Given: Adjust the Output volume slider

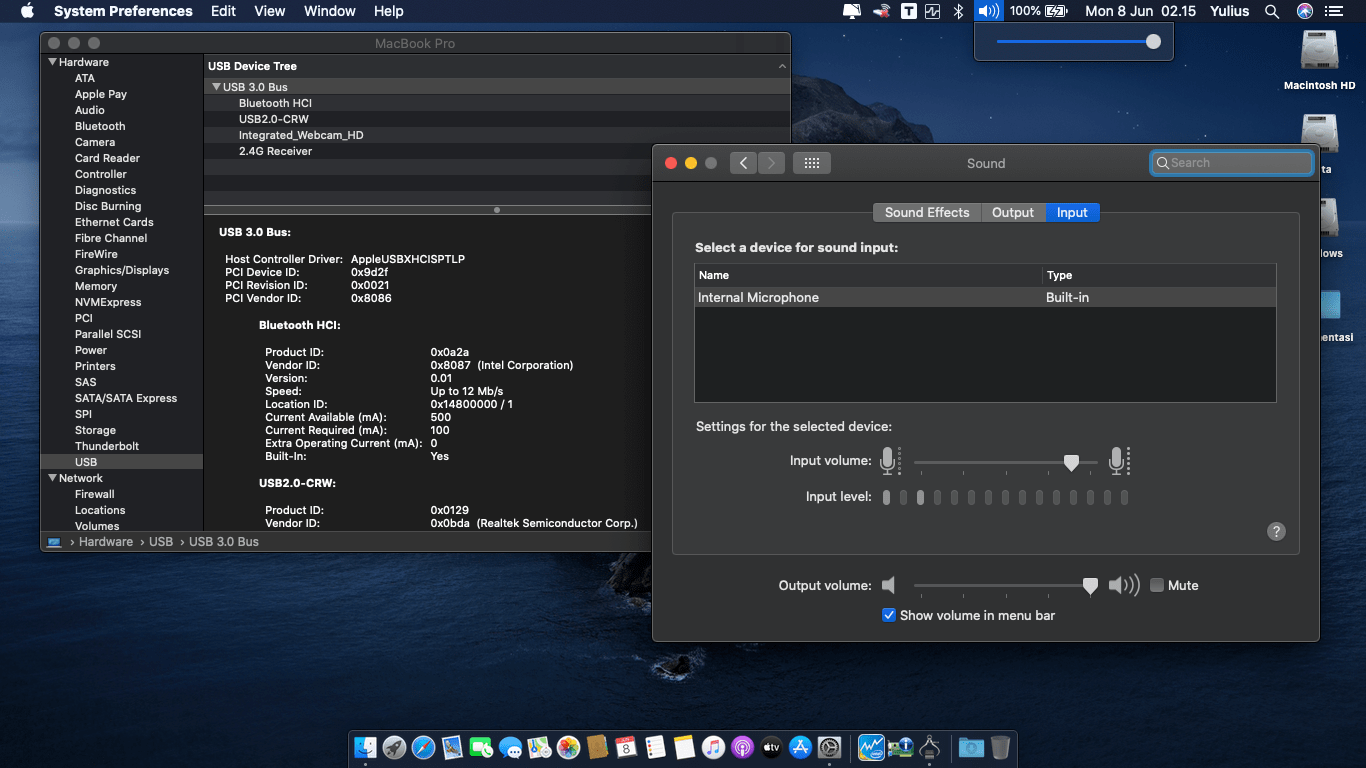Looking at the screenshot, I should pos(1090,586).
